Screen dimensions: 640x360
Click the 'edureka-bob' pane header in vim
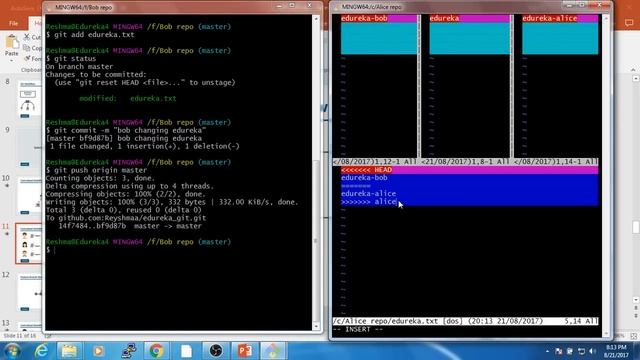[364, 18]
